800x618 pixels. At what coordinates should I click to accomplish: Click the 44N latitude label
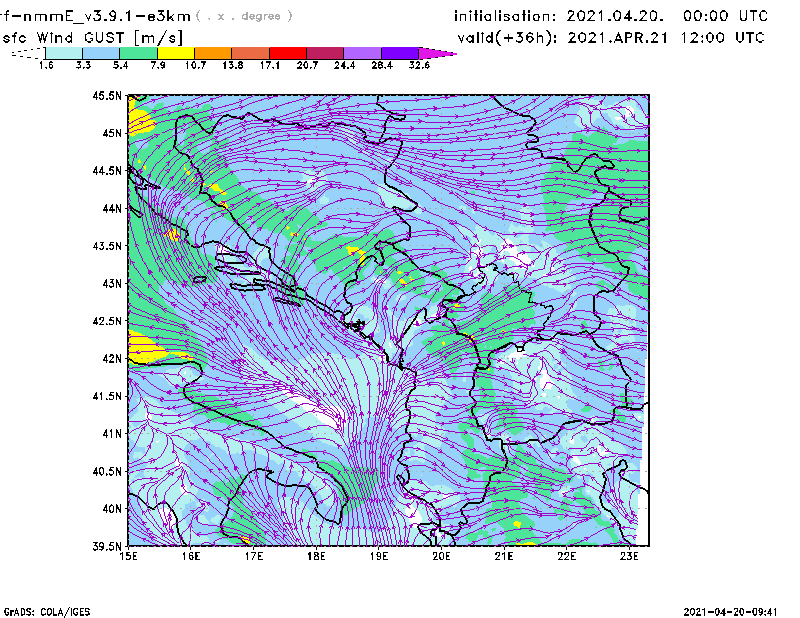coord(112,208)
